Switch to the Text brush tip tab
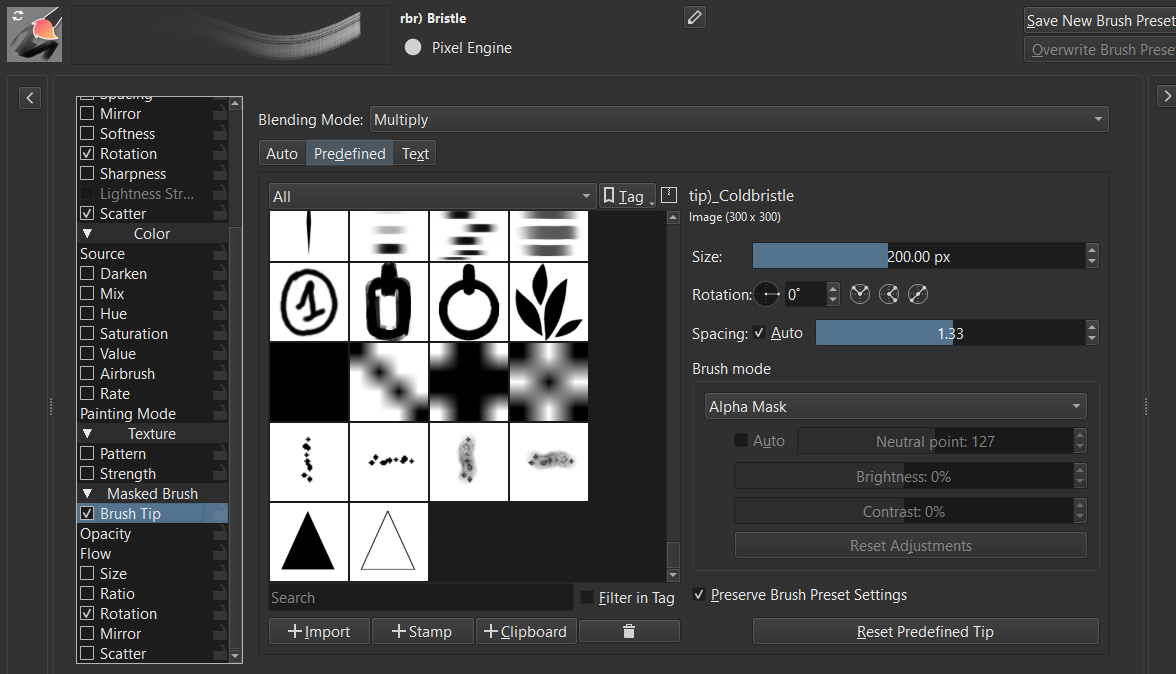This screenshot has width=1176, height=674. 415,153
